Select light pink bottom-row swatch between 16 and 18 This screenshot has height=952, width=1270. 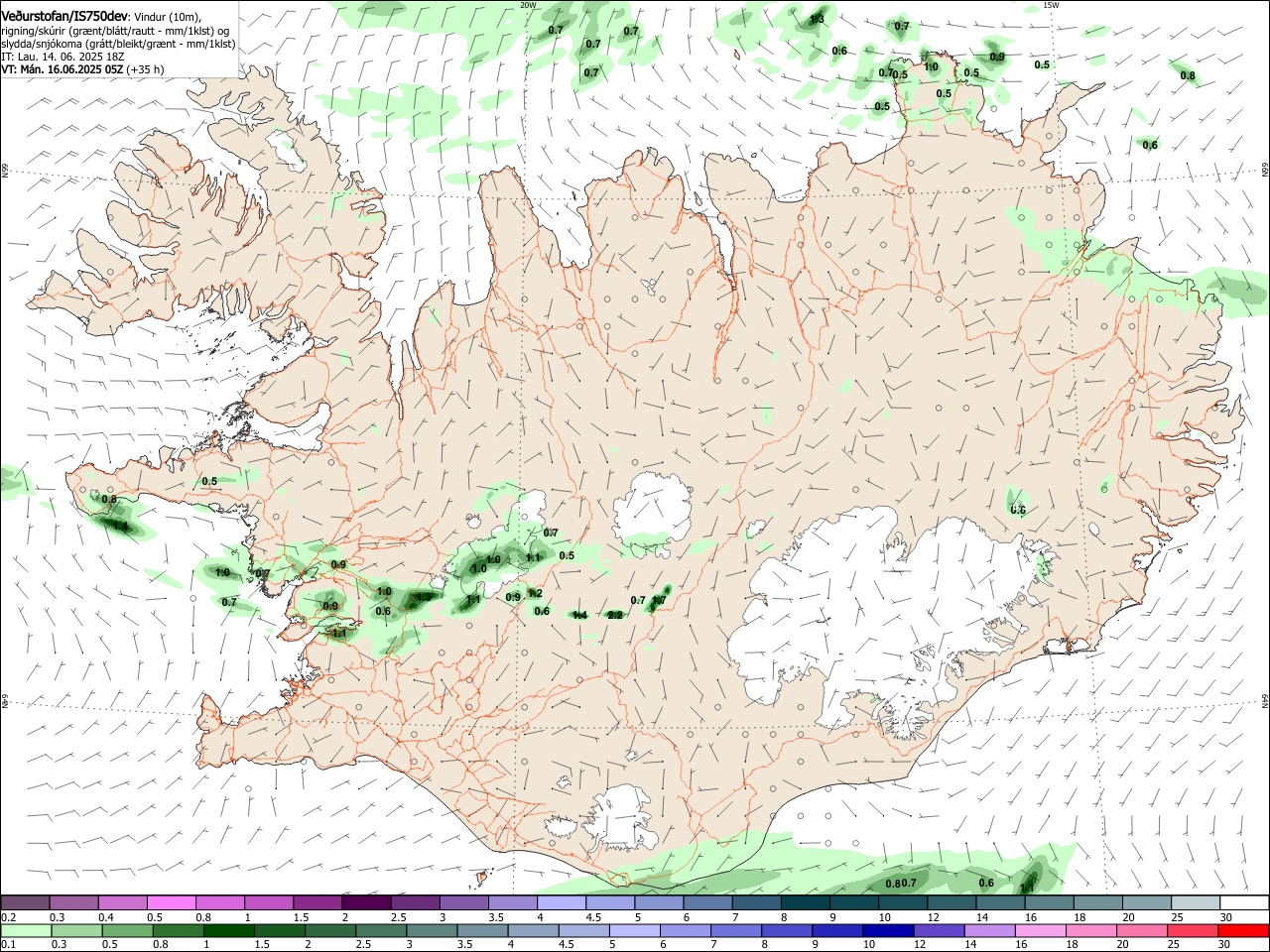tap(1040, 930)
